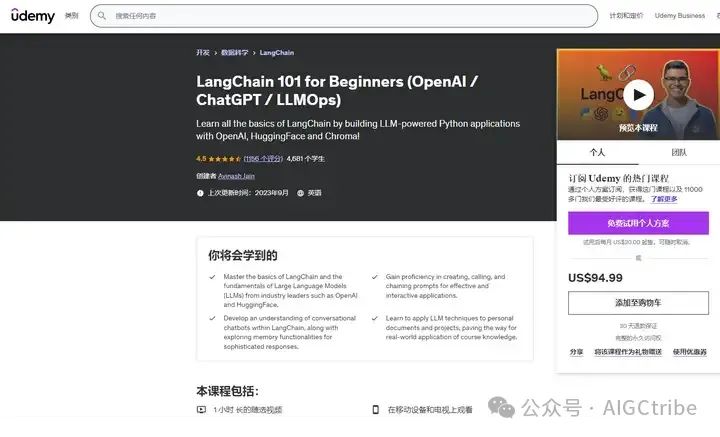
Task: Open 计划和定价 plans and pricing
Action: pos(626,16)
